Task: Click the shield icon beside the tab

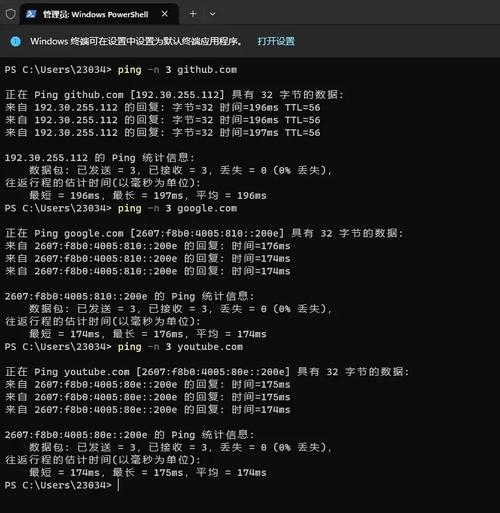Action: (11, 14)
